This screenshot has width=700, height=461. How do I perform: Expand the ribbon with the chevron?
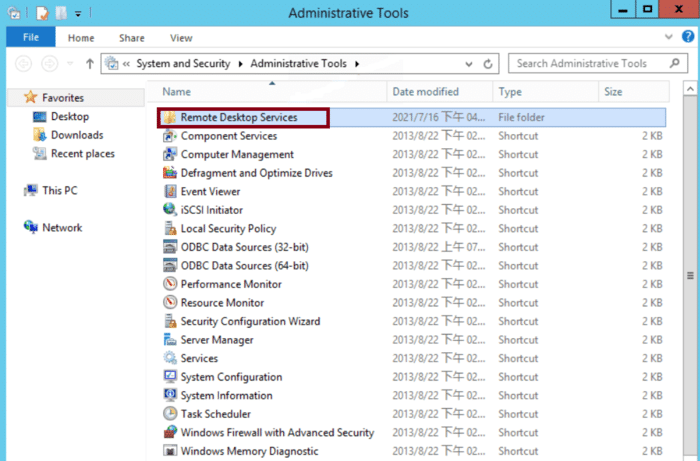[x=668, y=37]
